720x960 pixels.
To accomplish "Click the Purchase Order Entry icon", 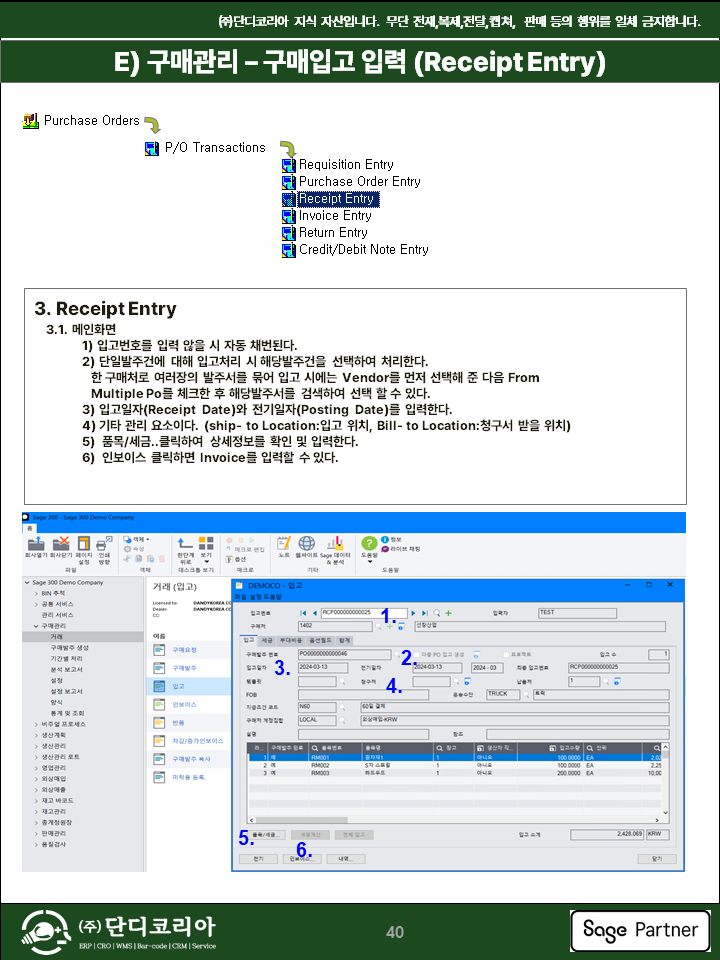I will point(288,182).
